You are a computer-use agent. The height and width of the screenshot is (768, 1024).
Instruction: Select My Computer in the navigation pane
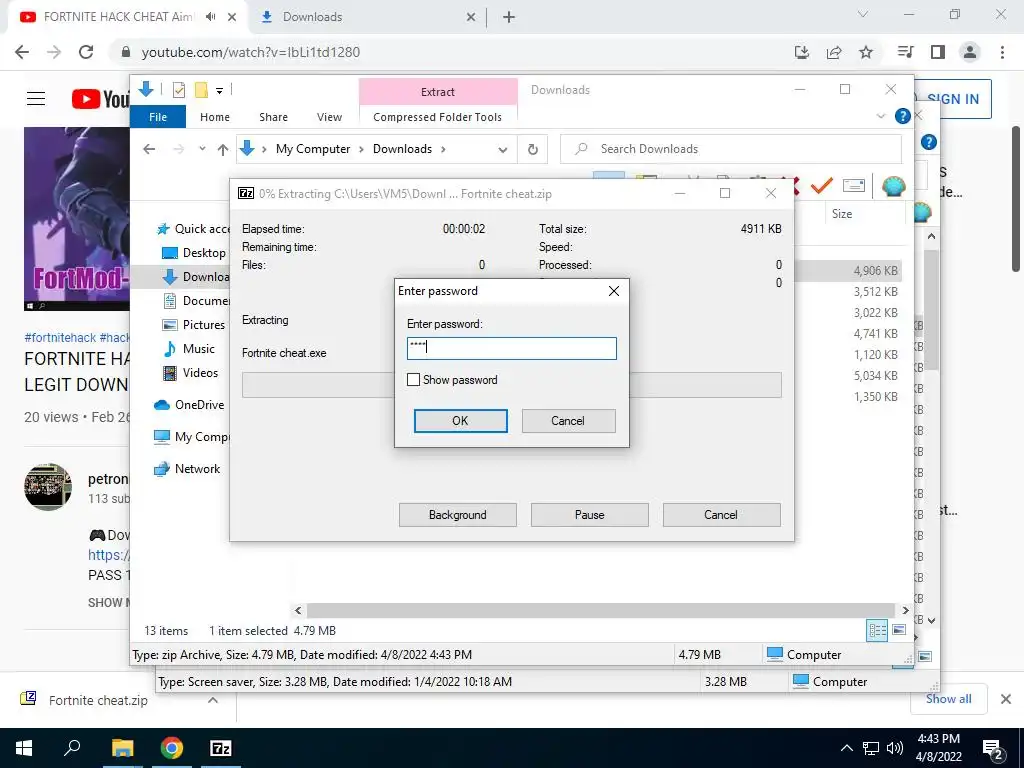pyautogui.click(x=191, y=437)
